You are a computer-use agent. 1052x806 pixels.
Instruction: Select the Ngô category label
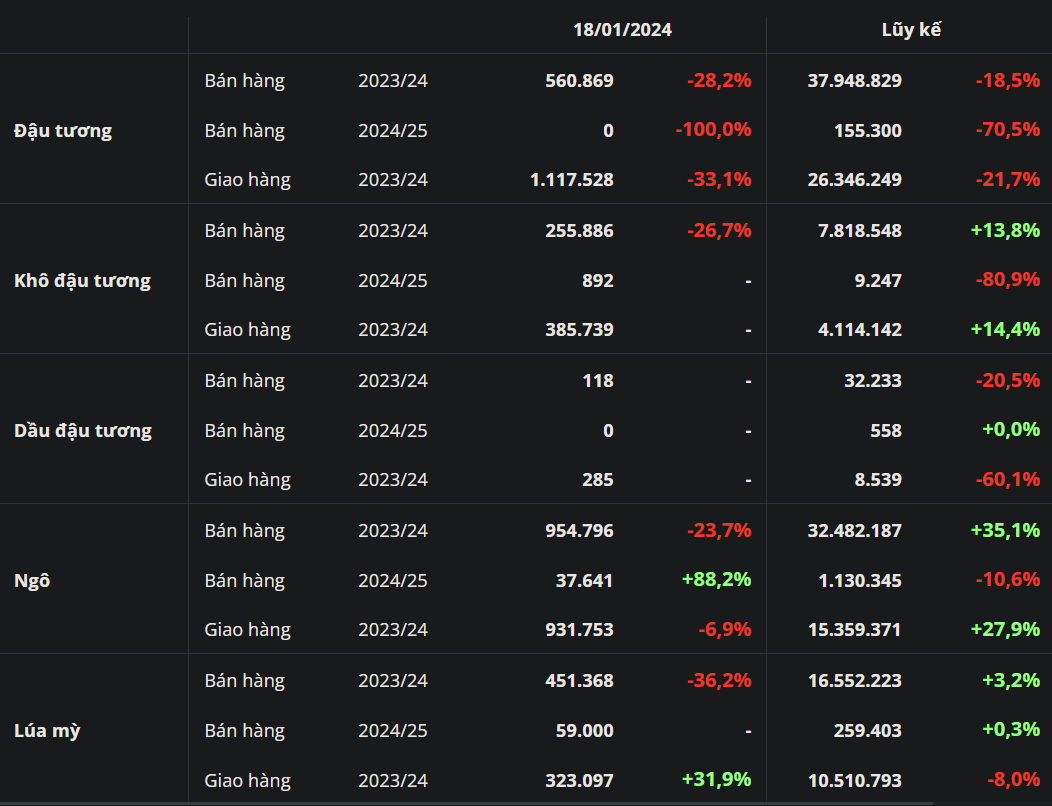[x=32, y=581]
